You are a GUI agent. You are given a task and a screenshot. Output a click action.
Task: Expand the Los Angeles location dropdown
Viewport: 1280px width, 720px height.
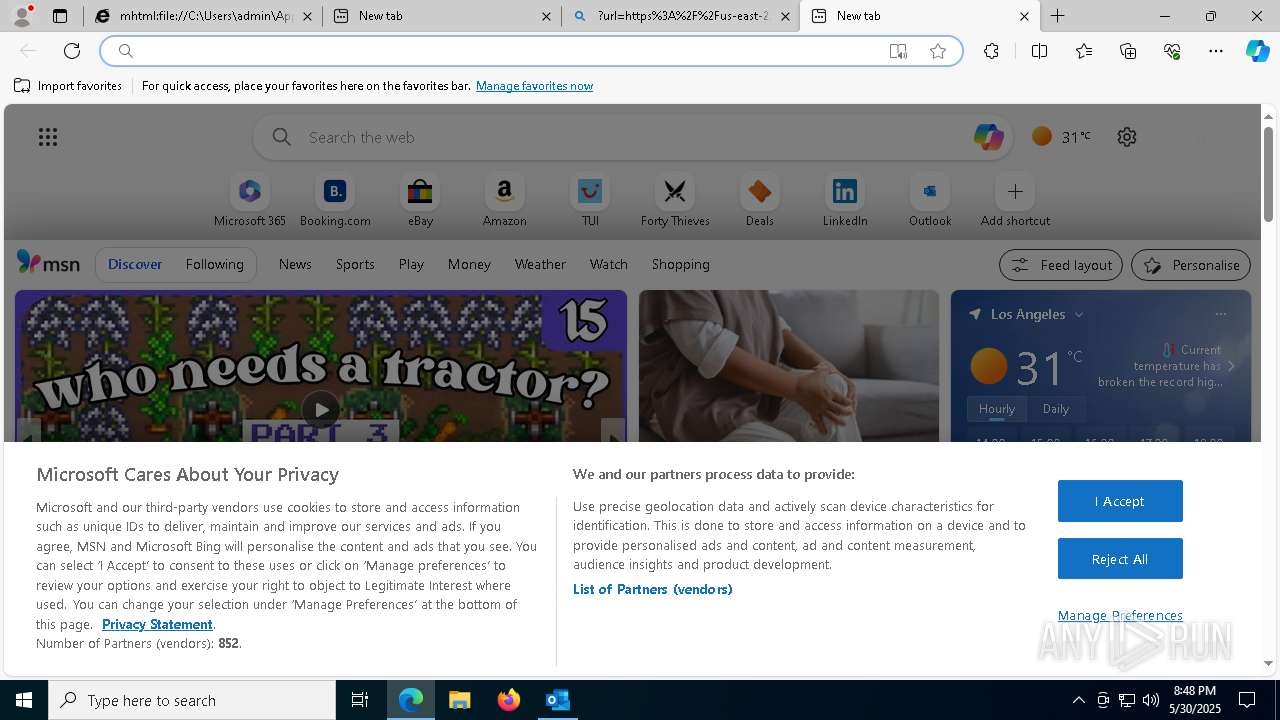click(1079, 314)
